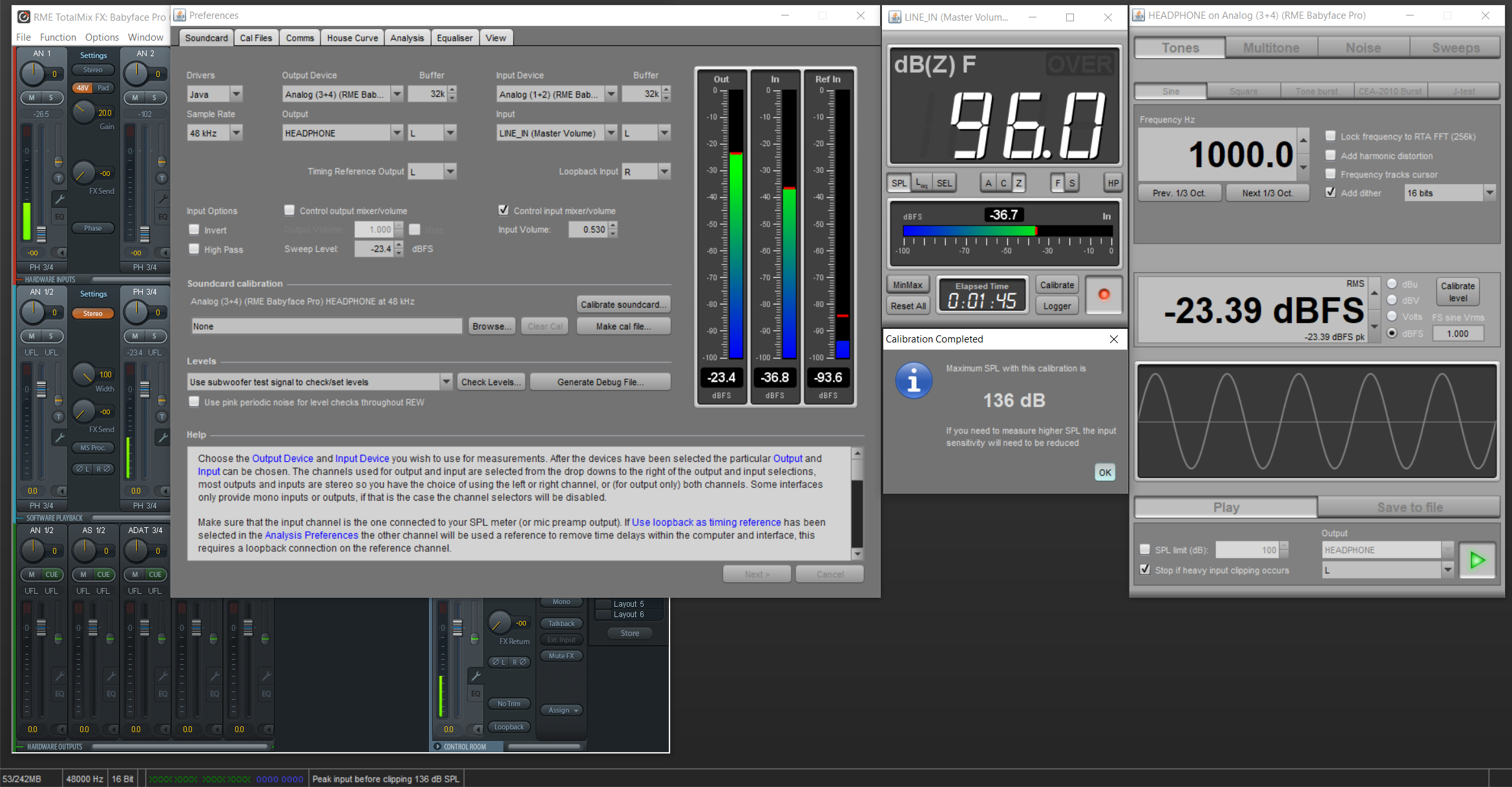Toggle CUE on ADAT 3/4 output
This screenshot has width=1512, height=787.
tap(154, 574)
